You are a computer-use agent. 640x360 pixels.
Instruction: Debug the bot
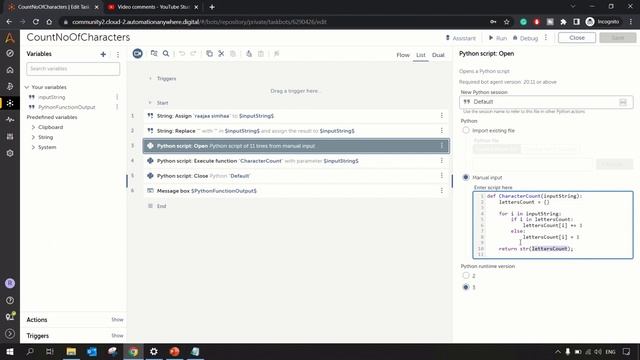(525, 38)
